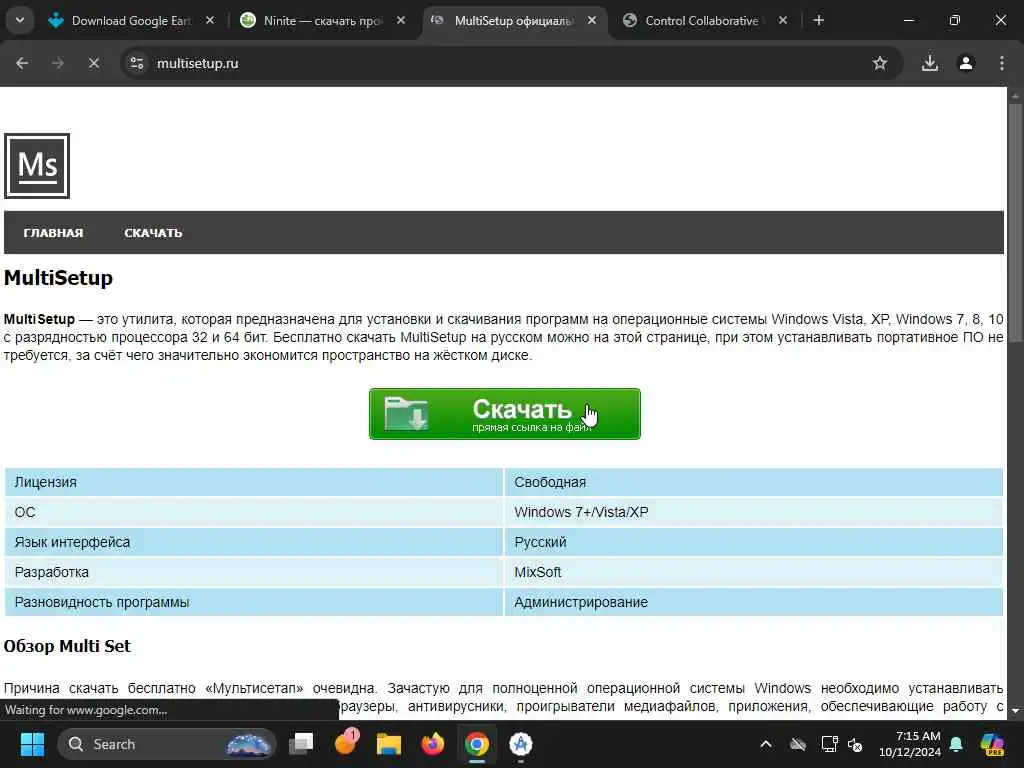Image resolution: width=1024 pixels, height=768 pixels.
Task: Select the Язык интерфейса cell
Action: (x=253, y=542)
